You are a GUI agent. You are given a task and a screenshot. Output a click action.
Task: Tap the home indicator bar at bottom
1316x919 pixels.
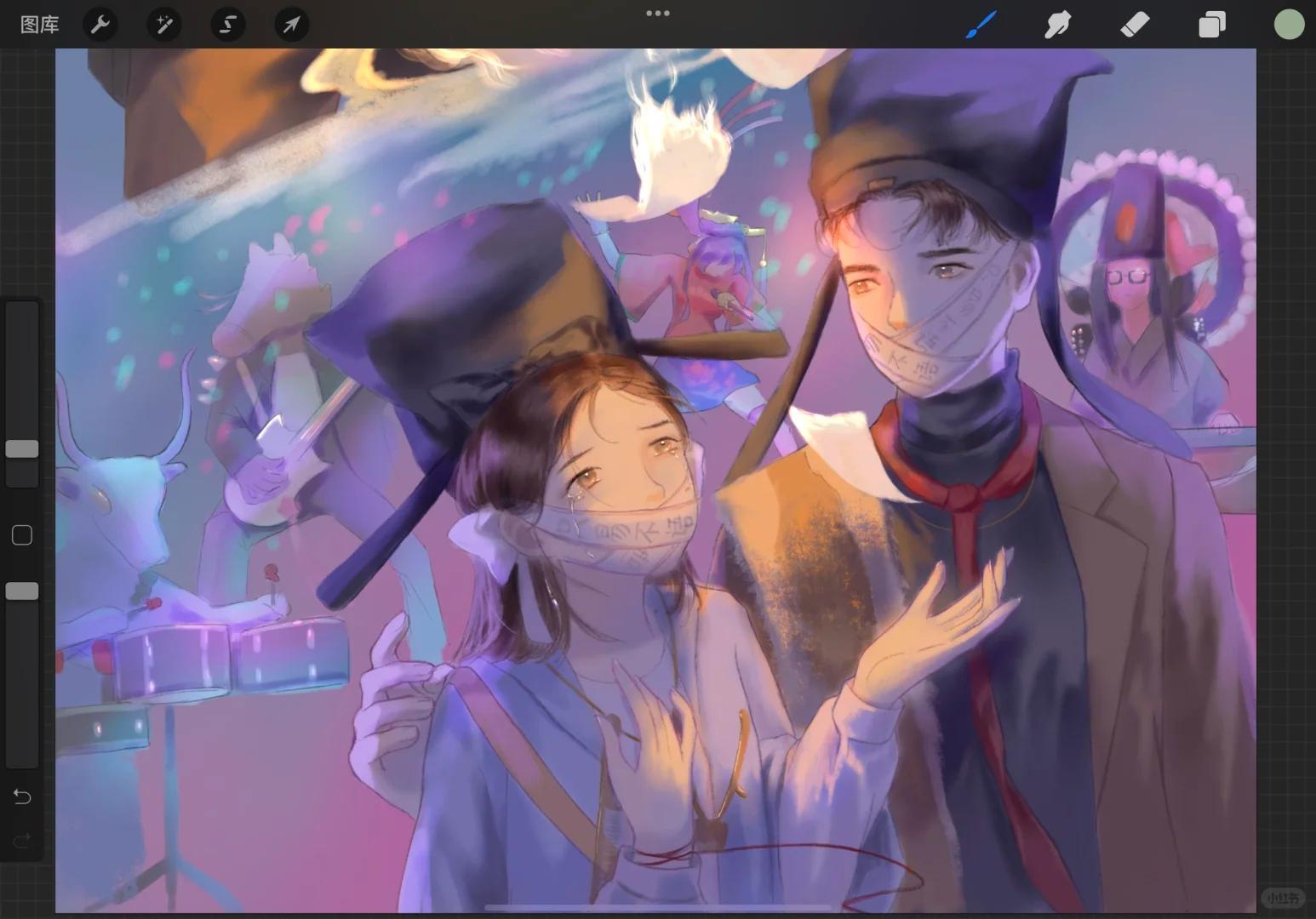click(x=657, y=907)
